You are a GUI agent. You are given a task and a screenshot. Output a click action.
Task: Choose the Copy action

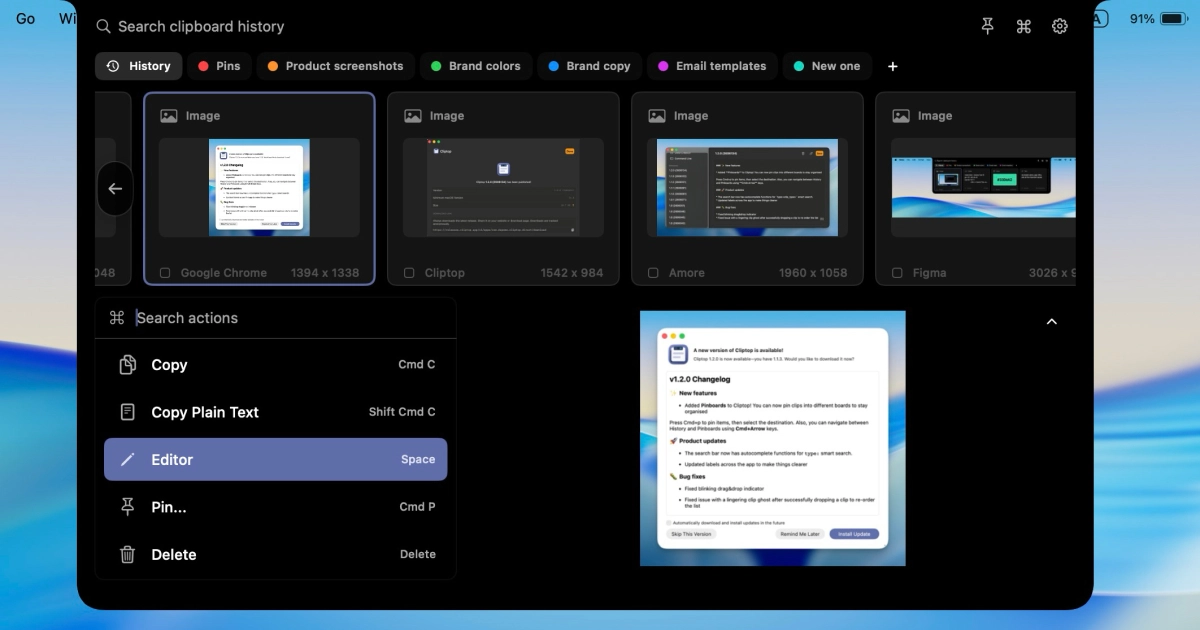pos(275,365)
